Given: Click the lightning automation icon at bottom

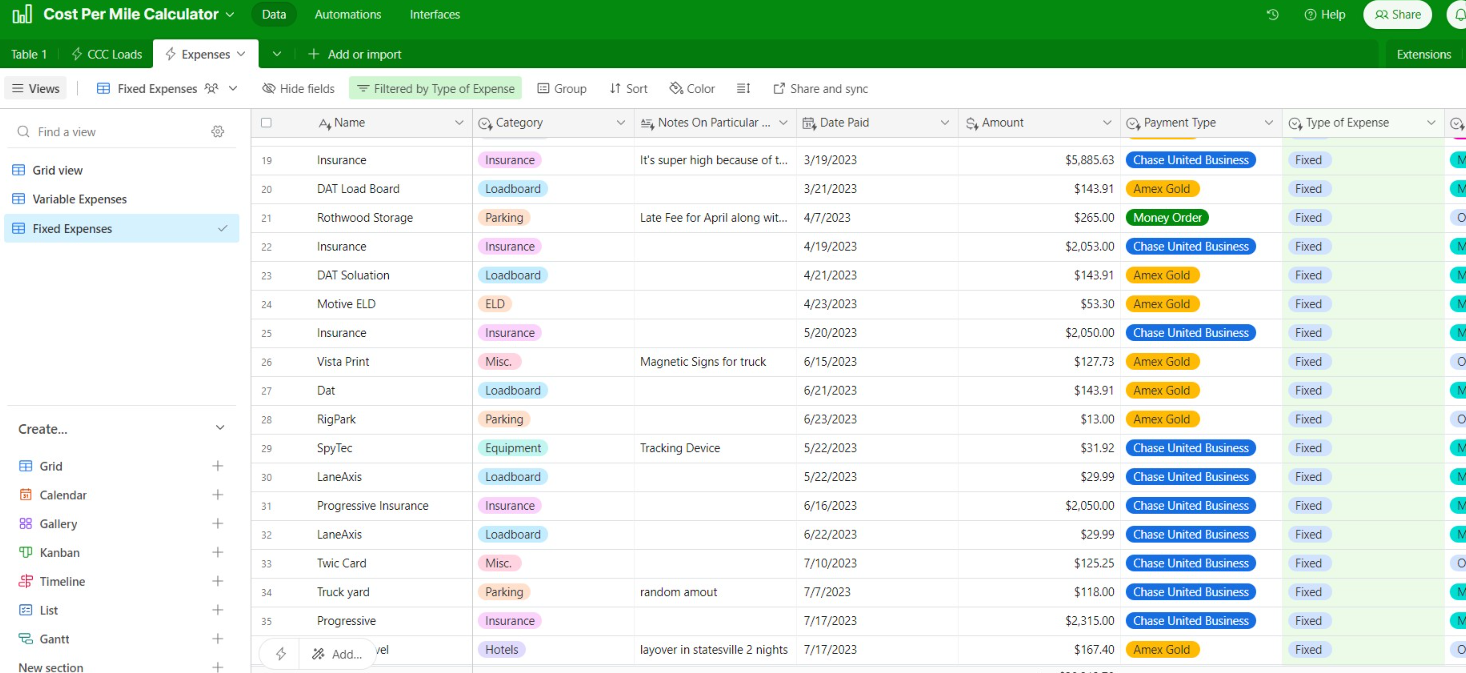Looking at the screenshot, I should (281, 654).
